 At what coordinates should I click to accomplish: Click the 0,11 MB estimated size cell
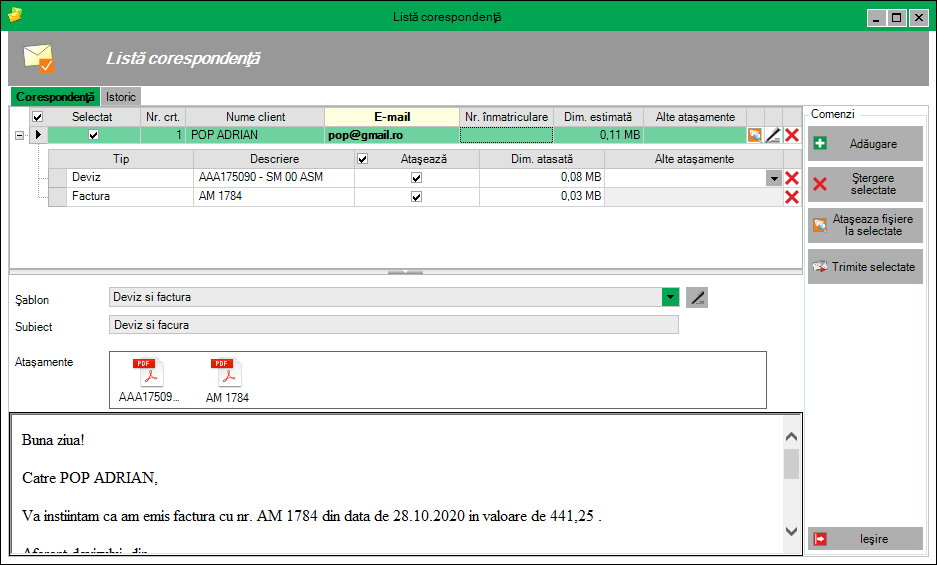(x=598, y=135)
